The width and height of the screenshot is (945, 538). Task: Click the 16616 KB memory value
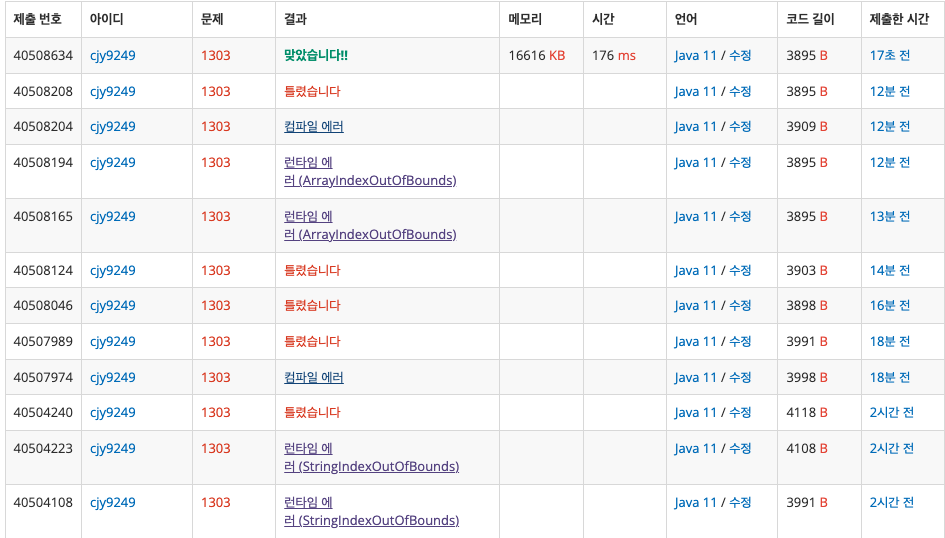tap(536, 55)
